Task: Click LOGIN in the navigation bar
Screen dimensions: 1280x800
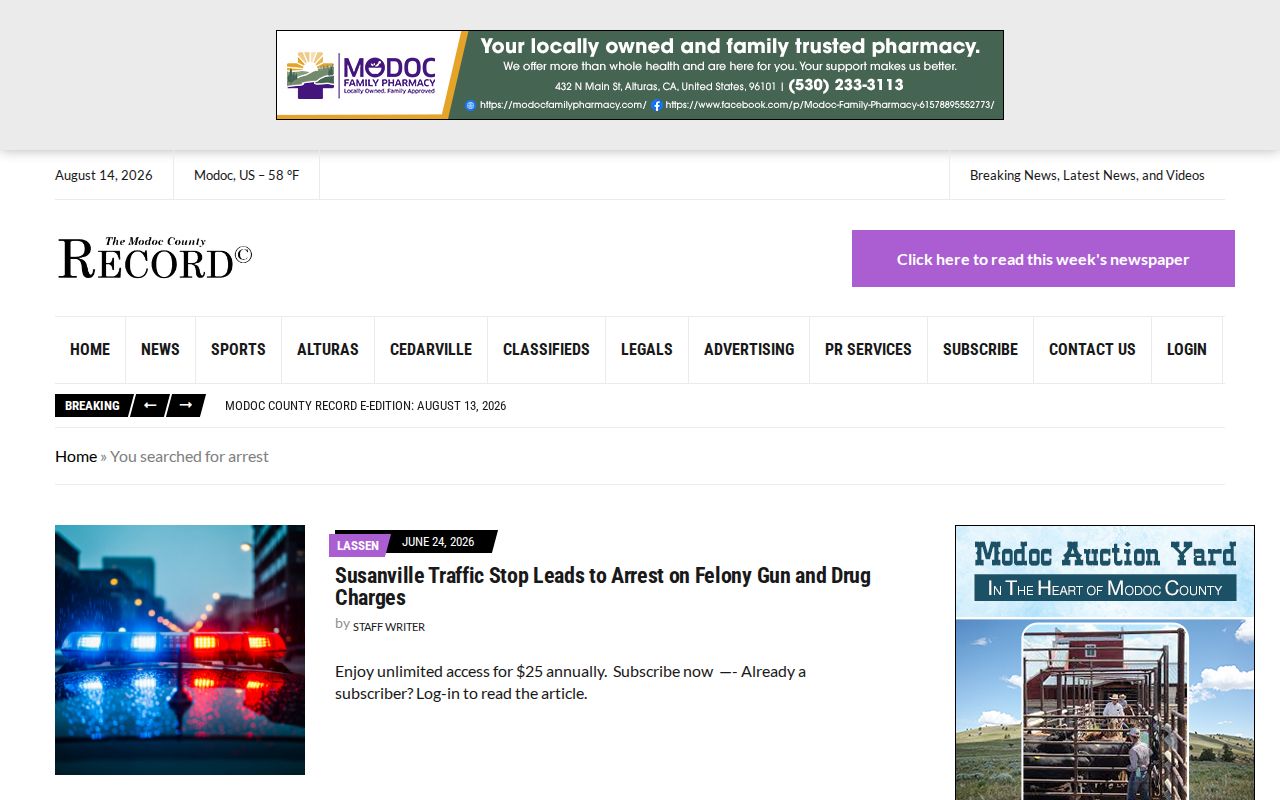Action: pyautogui.click(x=1187, y=349)
